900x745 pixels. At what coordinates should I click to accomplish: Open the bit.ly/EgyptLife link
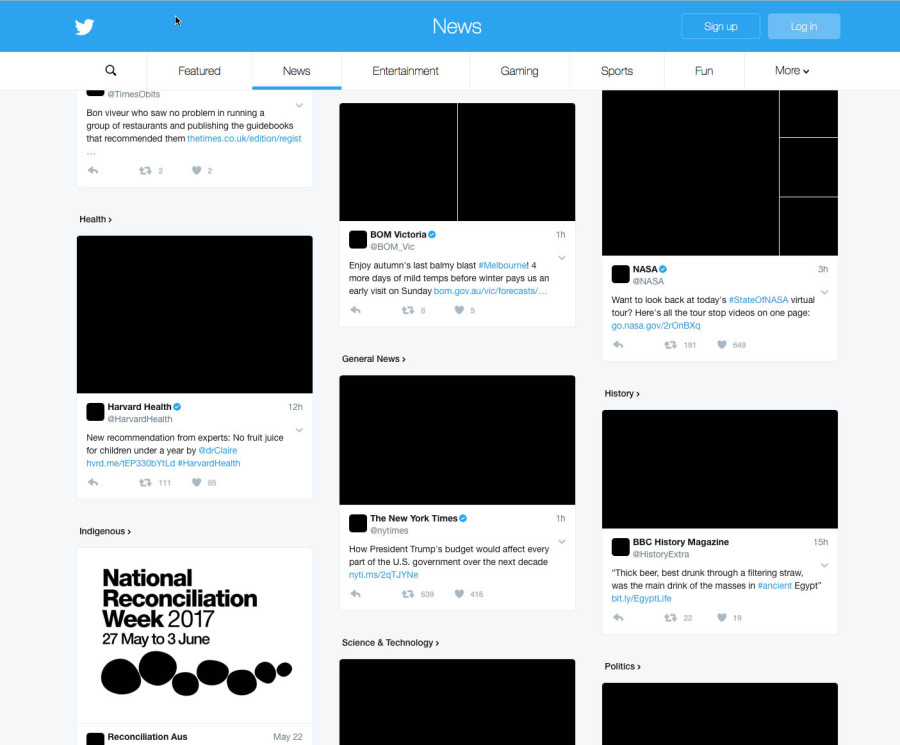click(x=641, y=598)
